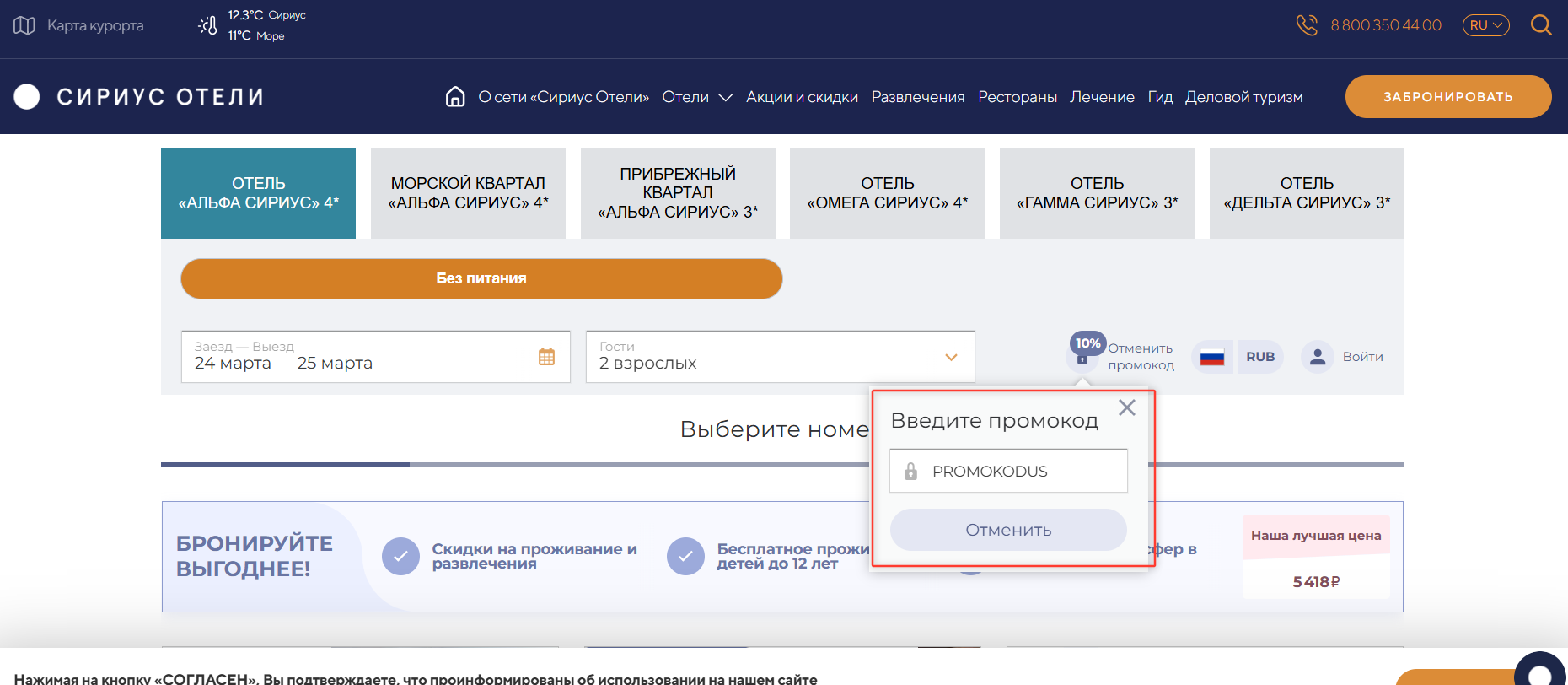Switch to Морской квартал «Альфа Сириус» tab
This screenshot has height=685, width=1568.
coord(468,193)
